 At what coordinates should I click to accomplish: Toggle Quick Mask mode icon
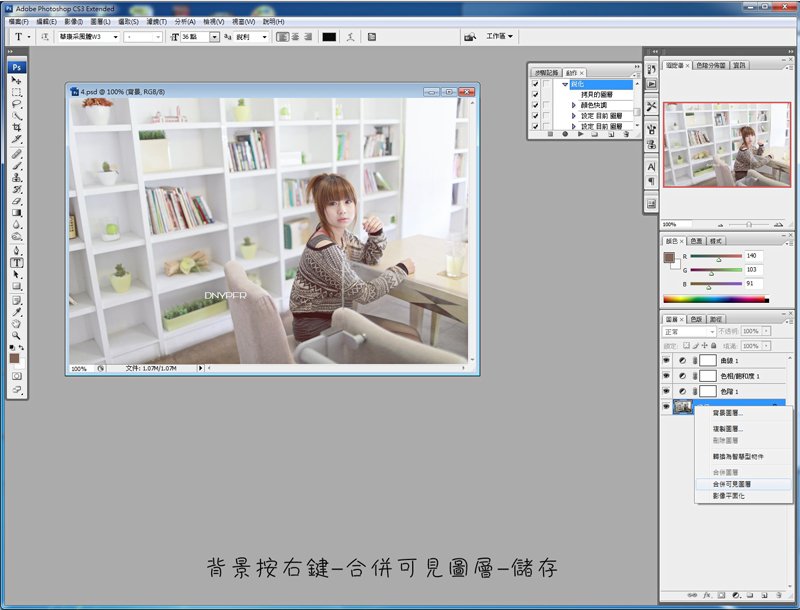[16, 376]
